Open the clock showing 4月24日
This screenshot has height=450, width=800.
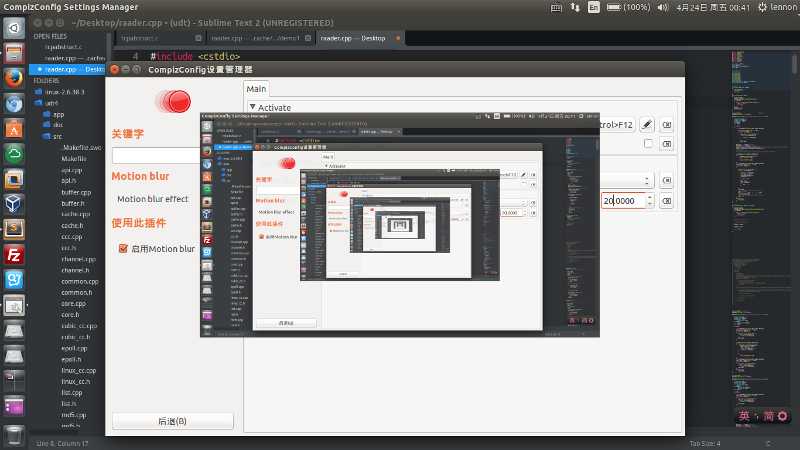point(713,7)
